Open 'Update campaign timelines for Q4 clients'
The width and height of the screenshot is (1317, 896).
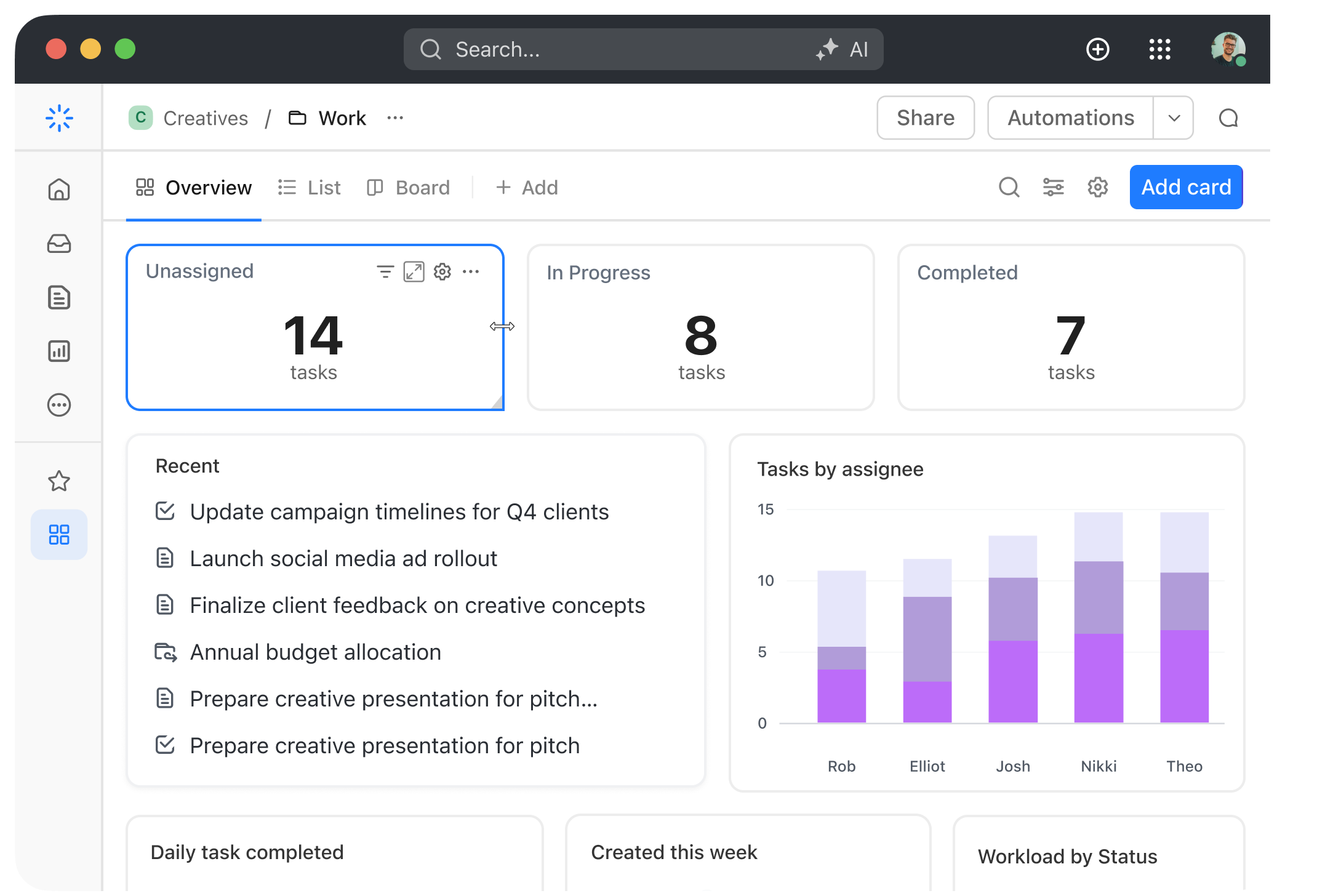coord(399,512)
